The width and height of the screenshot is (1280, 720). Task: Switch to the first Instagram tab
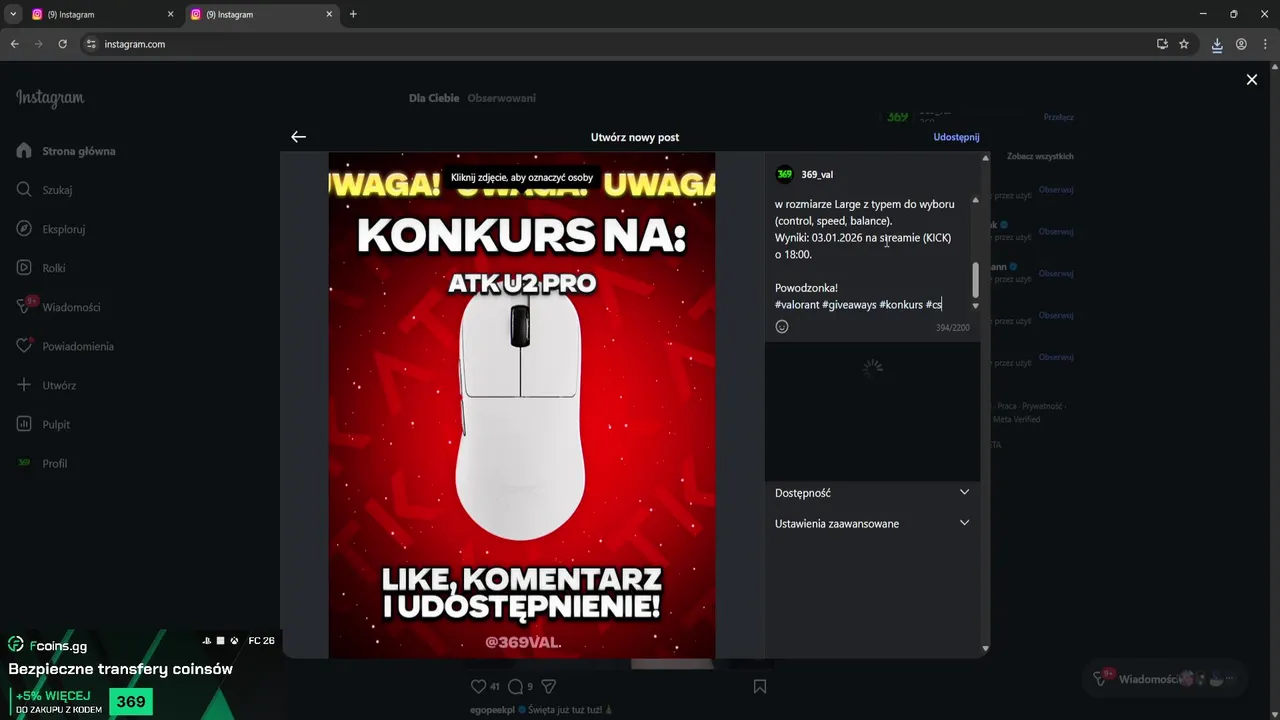pyautogui.click(x=103, y=14)
